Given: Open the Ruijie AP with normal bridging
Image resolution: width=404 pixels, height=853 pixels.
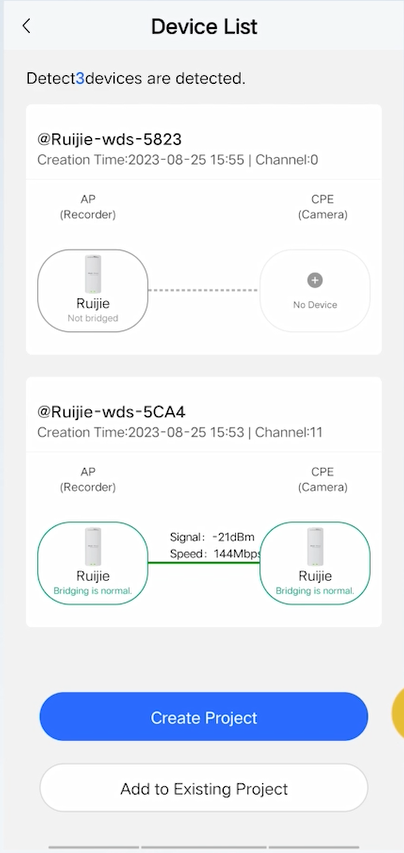Looking at the screenshot, I should point(92,563).
